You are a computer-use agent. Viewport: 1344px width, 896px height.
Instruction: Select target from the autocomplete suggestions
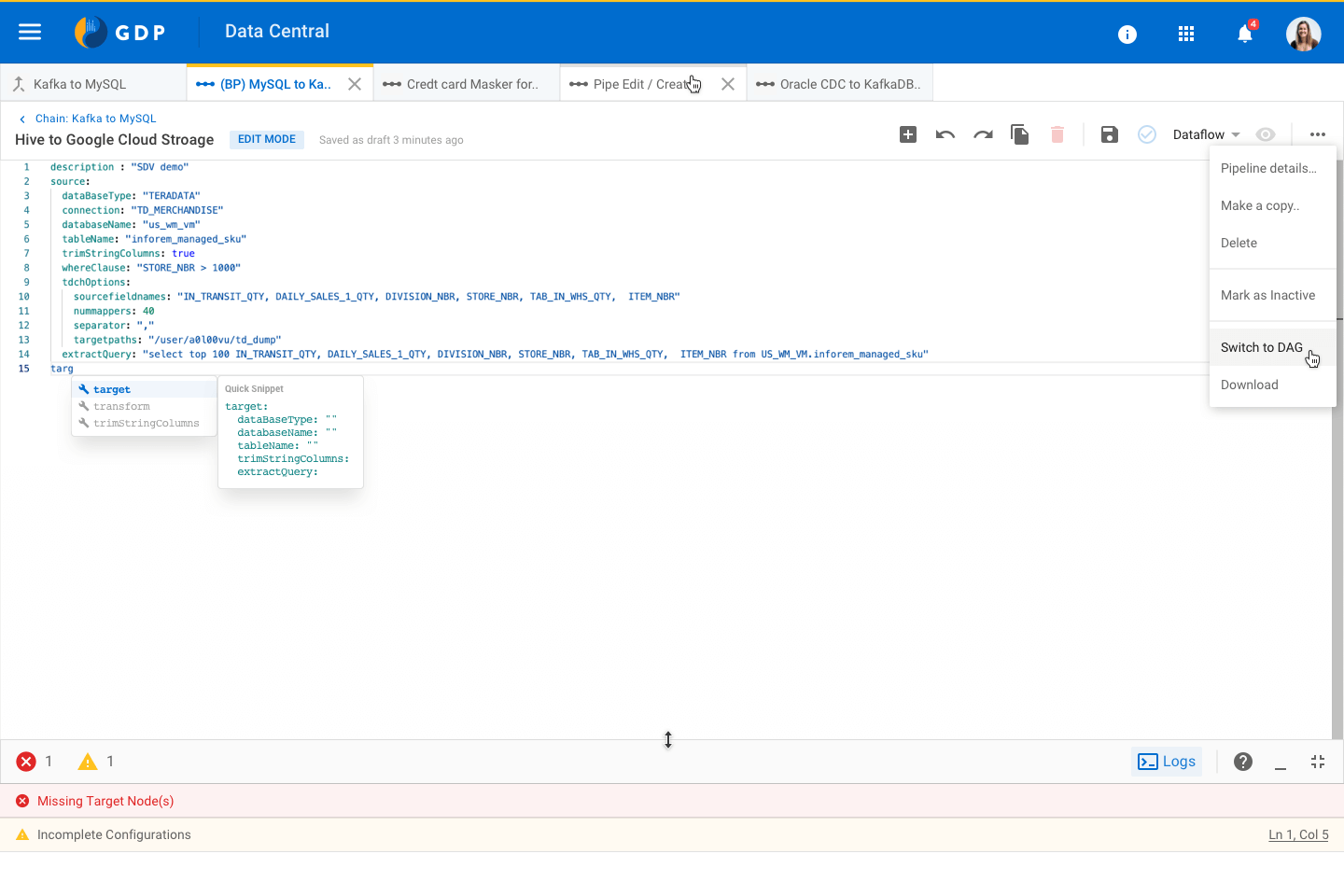[112, 388]
